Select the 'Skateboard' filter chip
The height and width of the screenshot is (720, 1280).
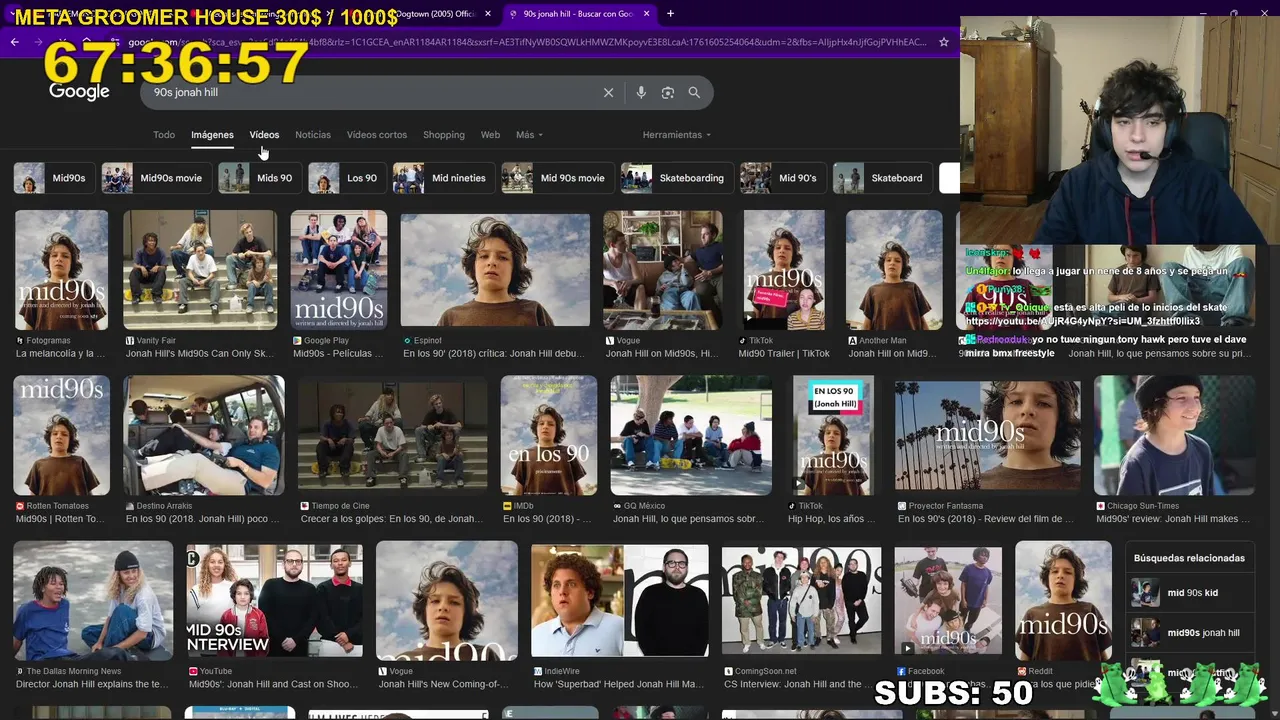click(881, 178)
